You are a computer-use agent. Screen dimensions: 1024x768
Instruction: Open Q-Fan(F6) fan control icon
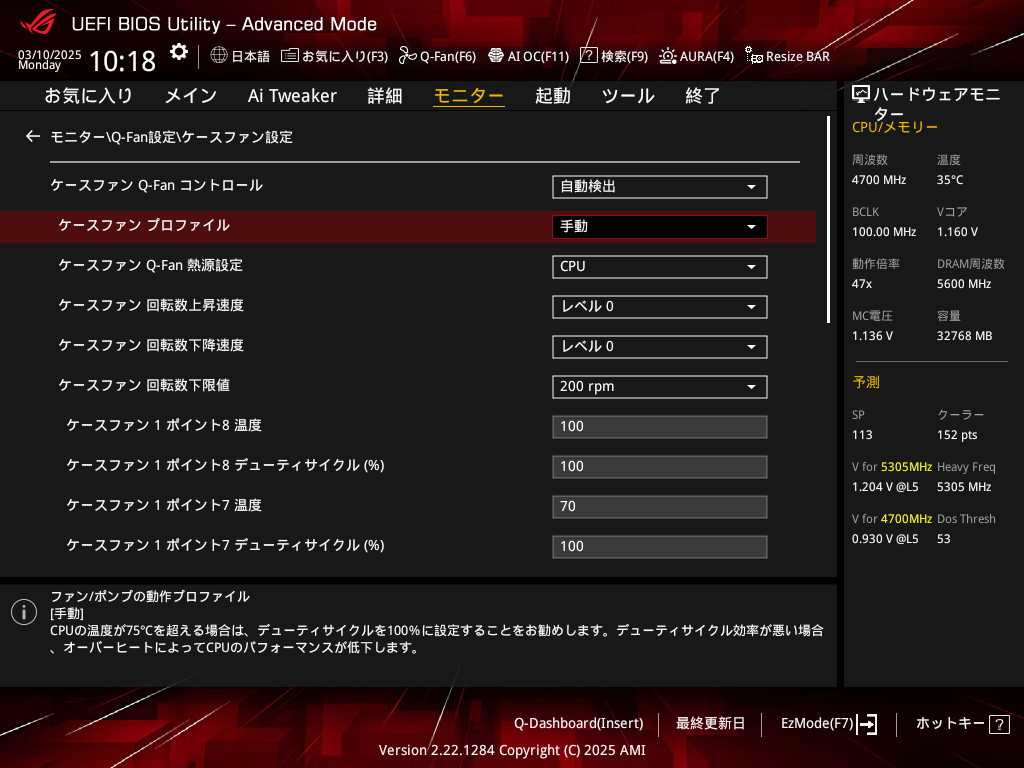(x=408, y=56)
